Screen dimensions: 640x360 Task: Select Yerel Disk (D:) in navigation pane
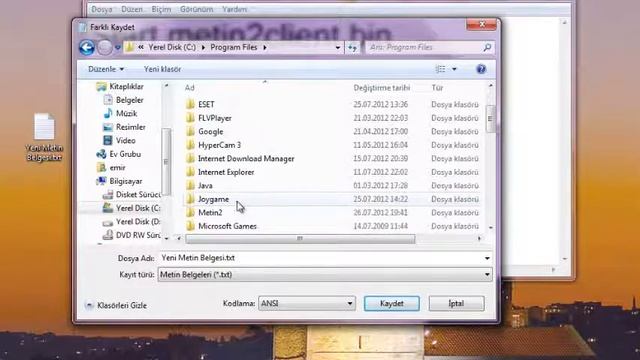tap(138, 222)
